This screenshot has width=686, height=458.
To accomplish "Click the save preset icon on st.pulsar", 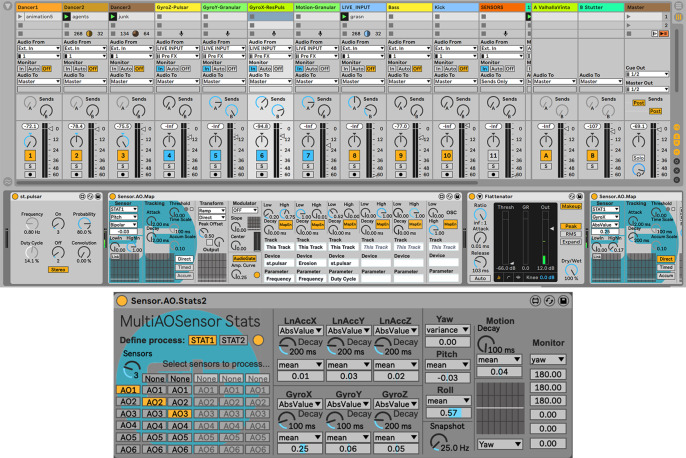I will (98, 196).
